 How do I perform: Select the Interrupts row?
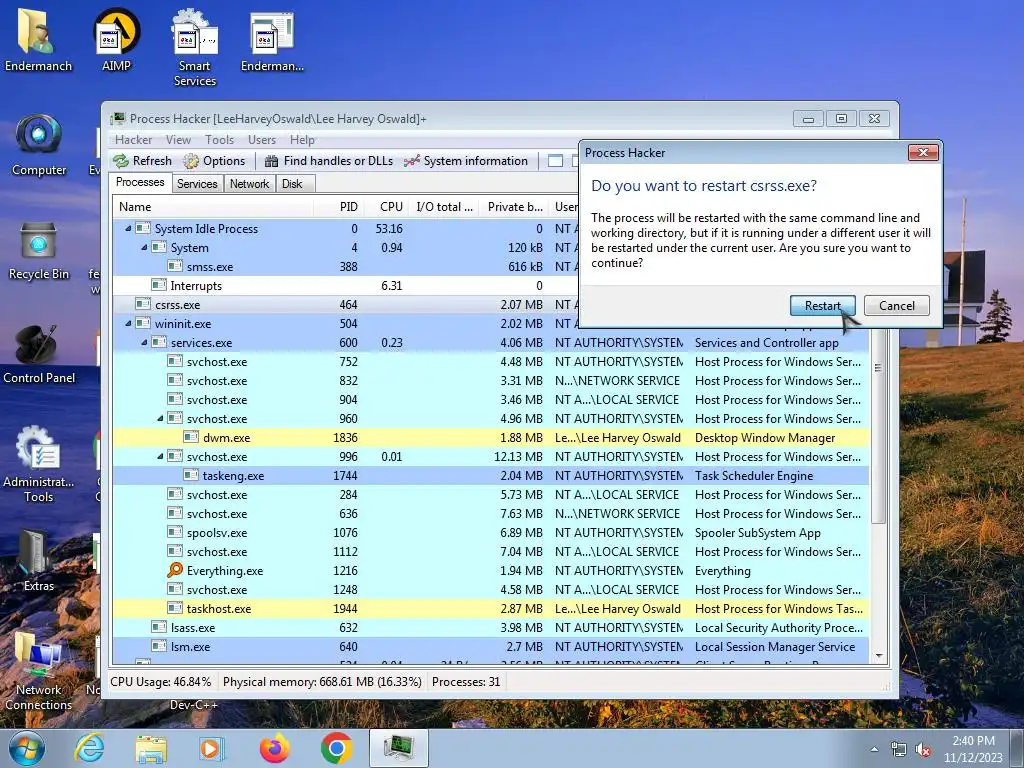[346, 285]
